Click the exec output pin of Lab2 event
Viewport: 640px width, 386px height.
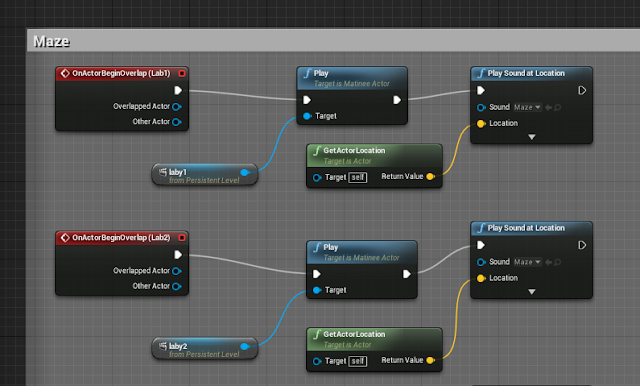[178, 255]
